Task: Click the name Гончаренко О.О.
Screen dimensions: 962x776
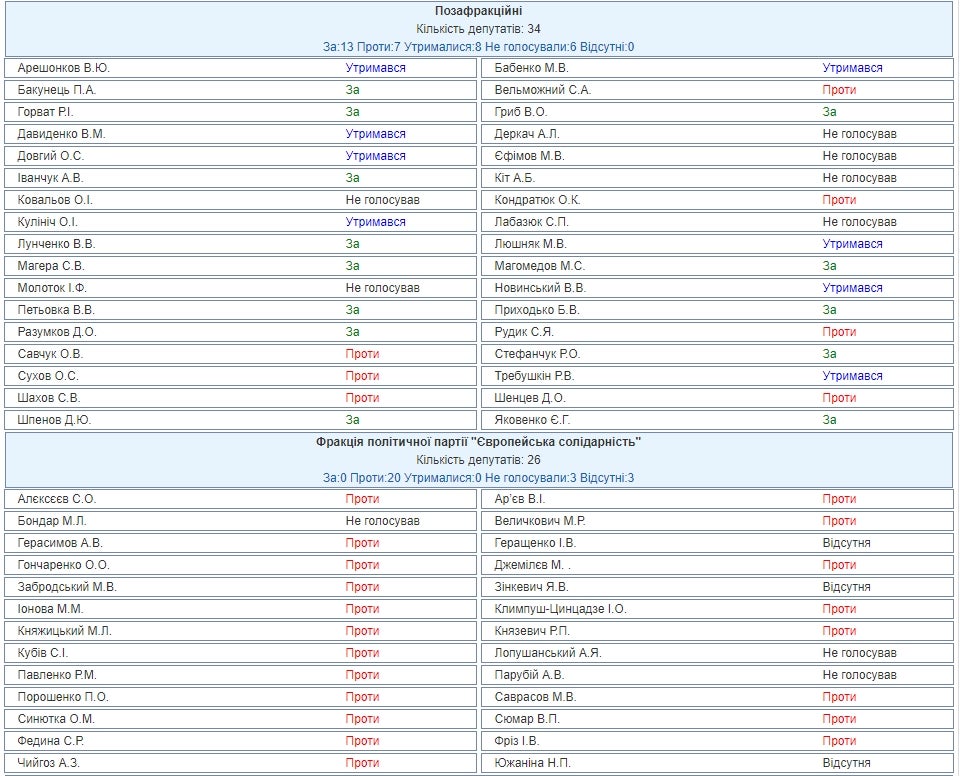Action: [63, 565]
